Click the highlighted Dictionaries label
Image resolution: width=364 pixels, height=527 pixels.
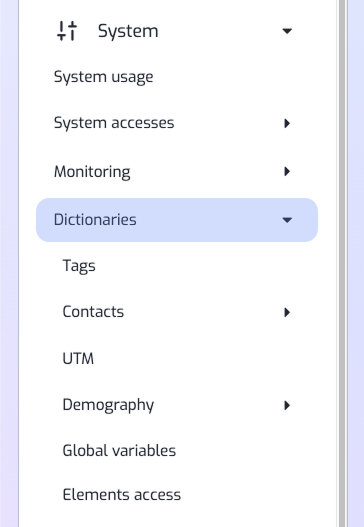(95, 220)
